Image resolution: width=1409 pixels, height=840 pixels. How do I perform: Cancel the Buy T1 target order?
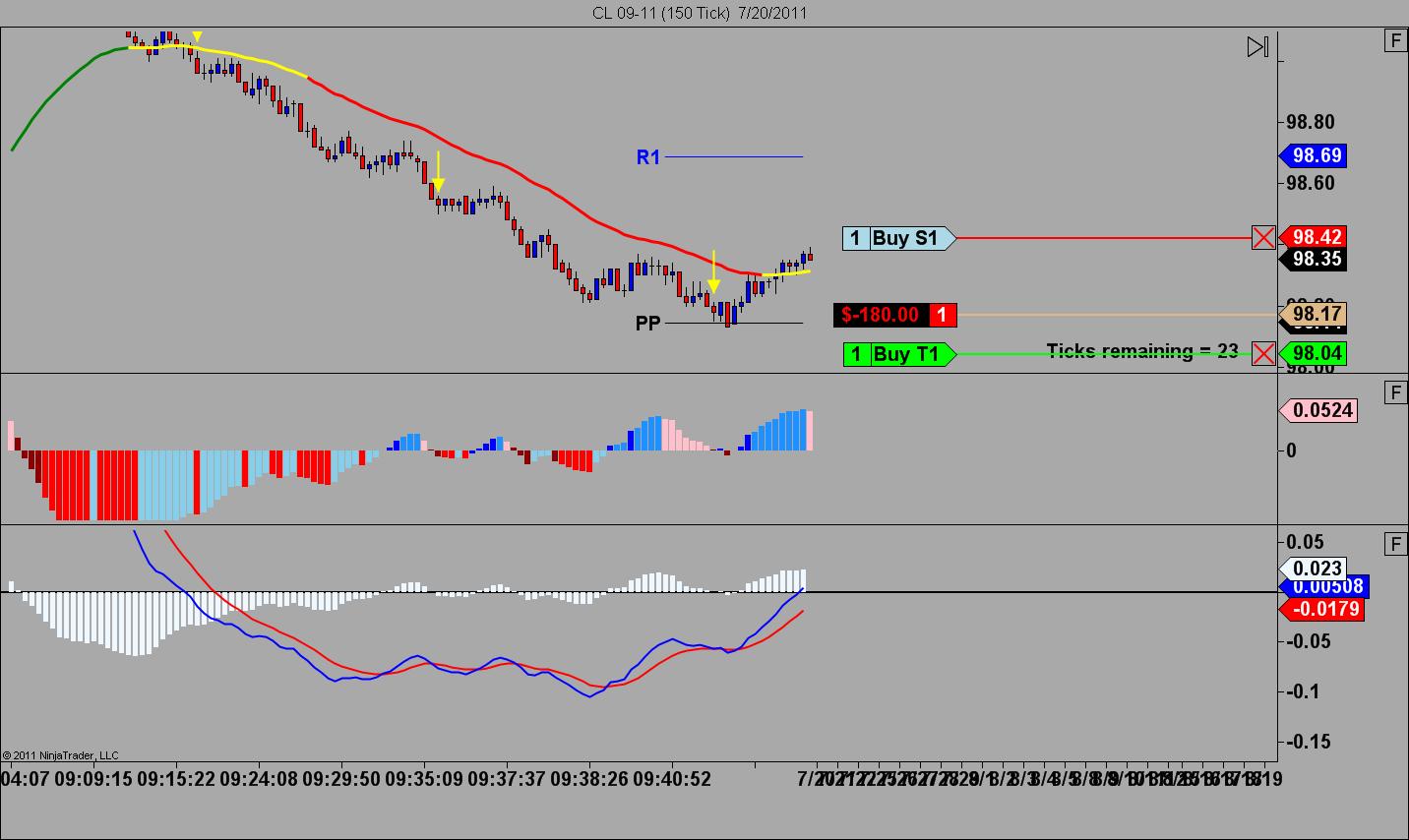(1263, 353)
